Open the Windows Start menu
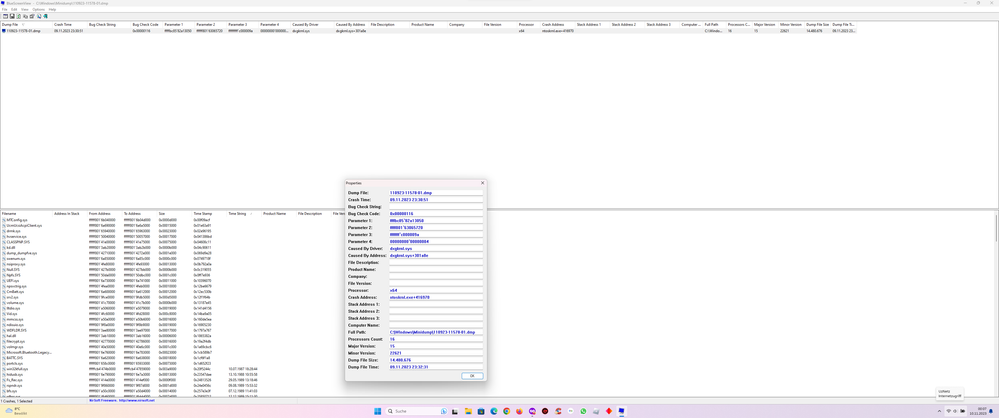999x418 pixels. pyautogui.click(x=378, y=411)
